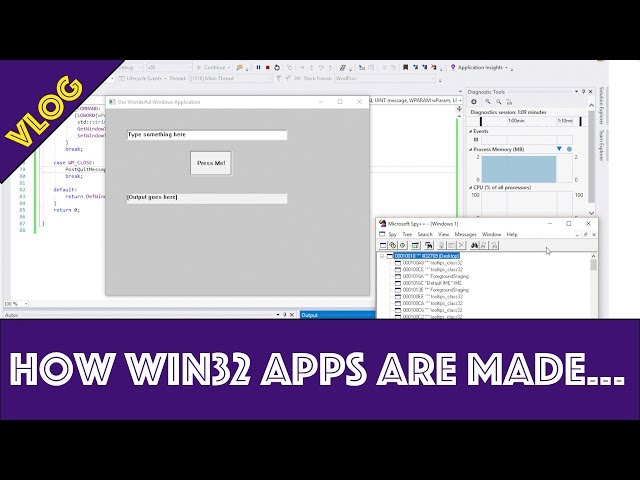Open the Tree menu in Spy++
This screenshot has height=480, width=640.
(407, 234)
